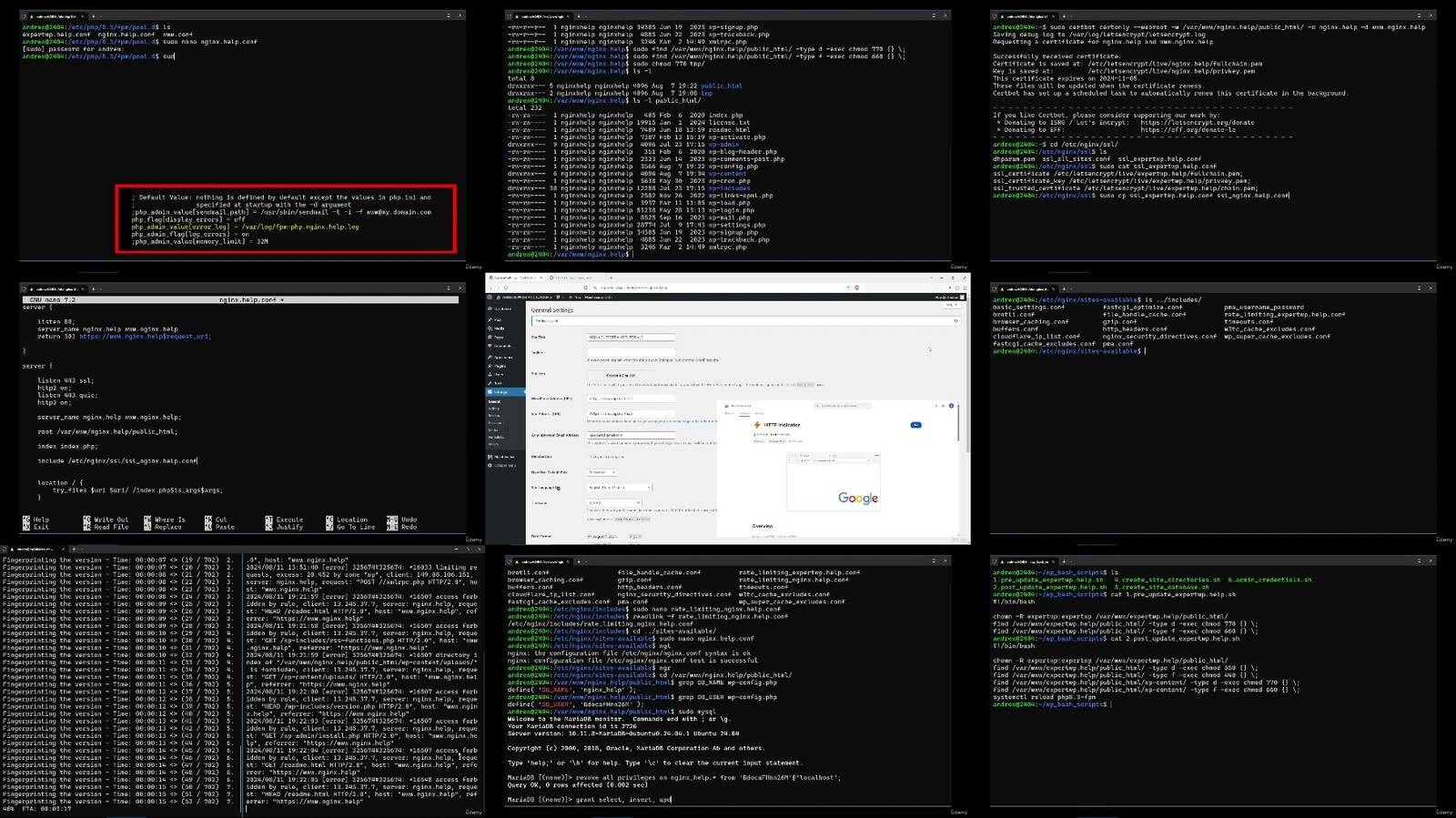Switch to the second browser tab
Image resolution: width=1456 pixels, height=818 pixels.
click(x=576, y=278)
